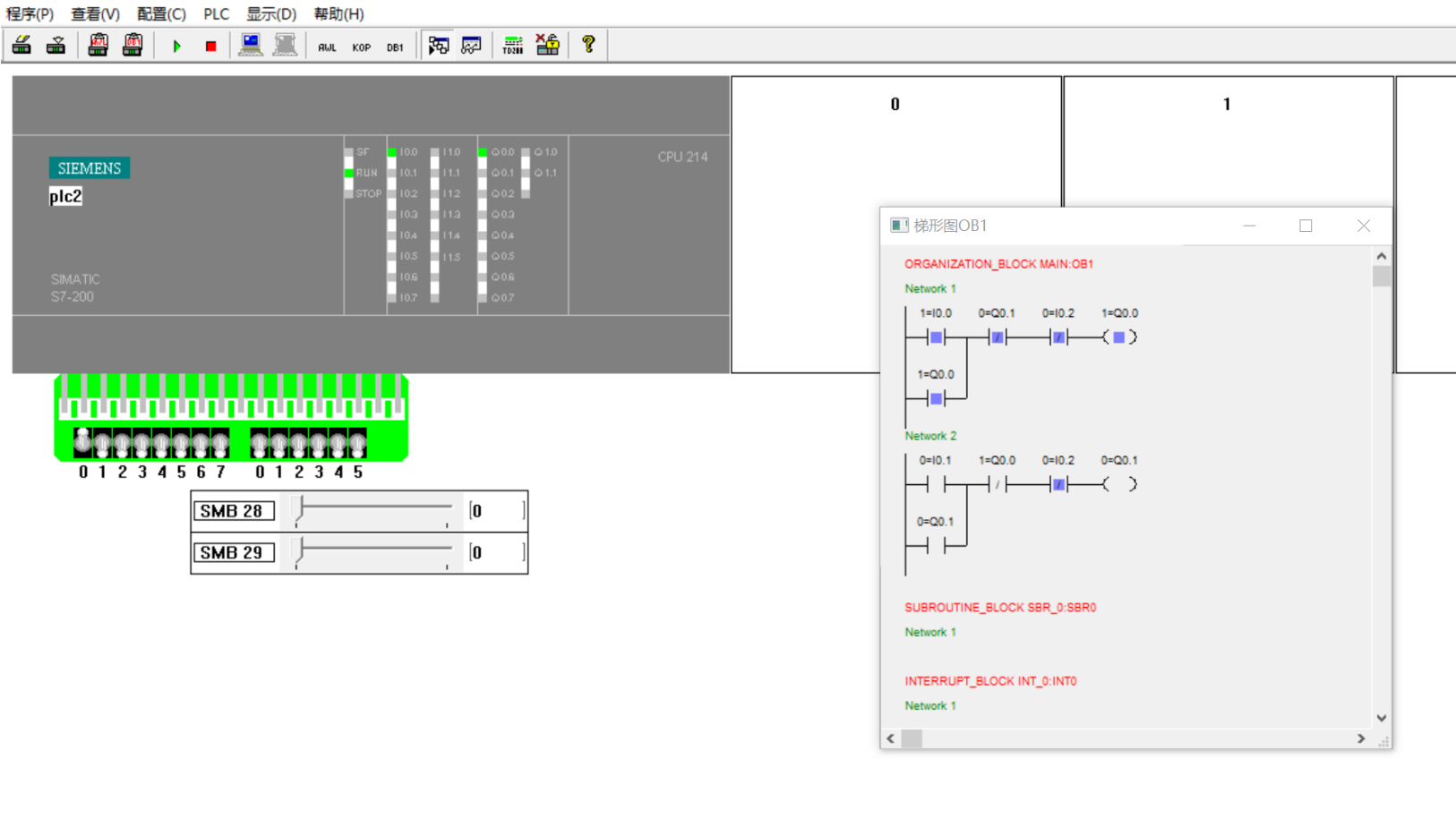Viewport: 1456px width, 836px height.
Task: Open the 帮助(H) menu
Action: click(x=338, y=13)
